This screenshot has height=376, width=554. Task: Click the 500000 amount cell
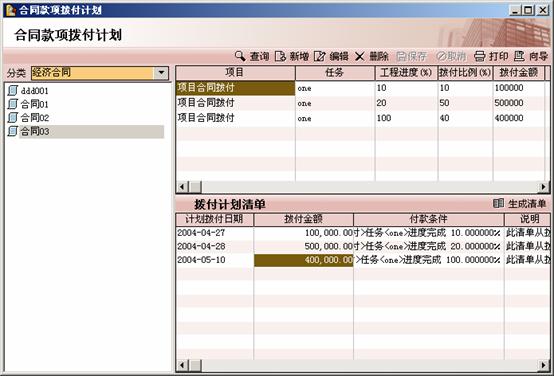coord(519,103)
